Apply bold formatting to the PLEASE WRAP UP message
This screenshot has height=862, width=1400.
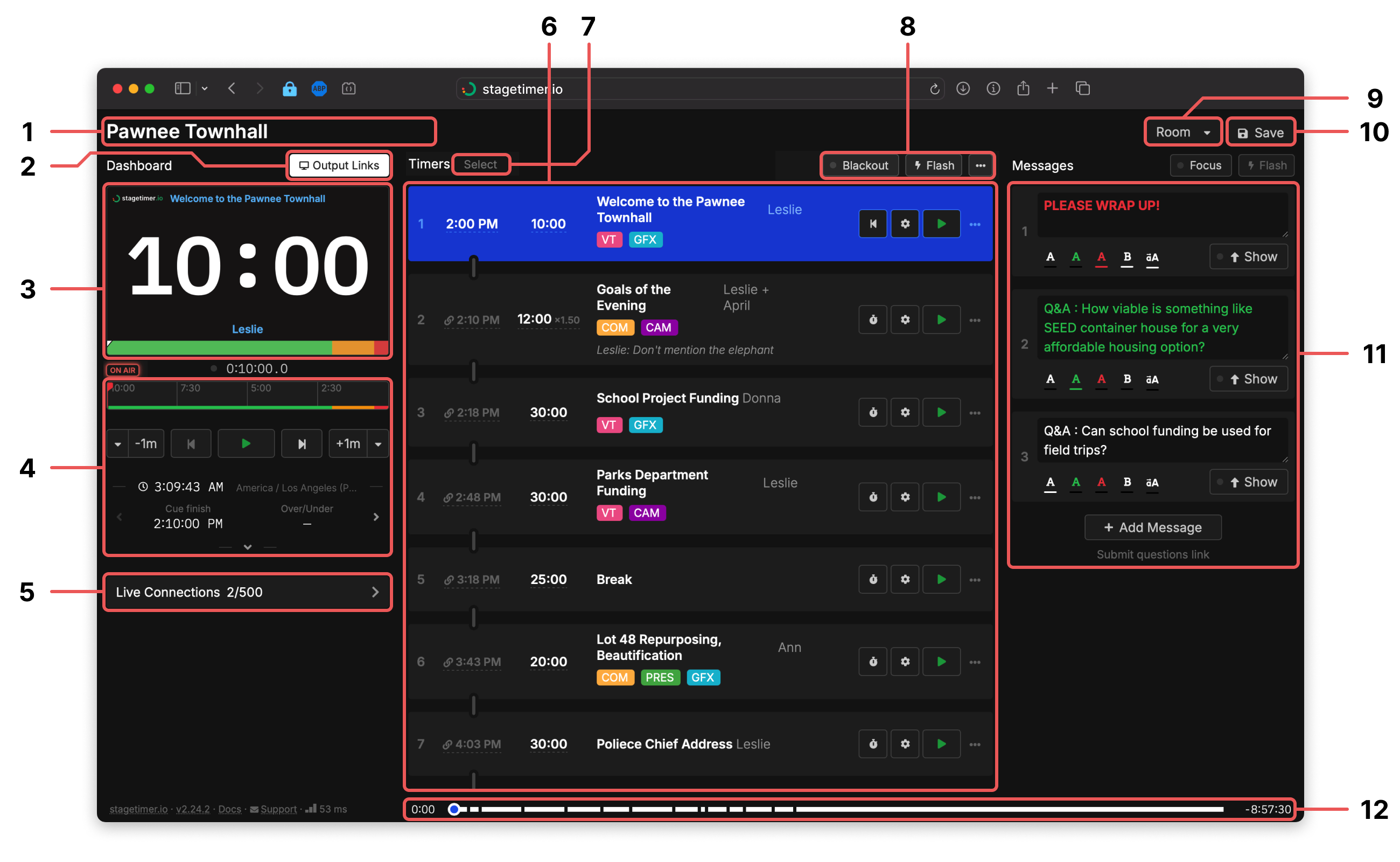pos(1126,258)
